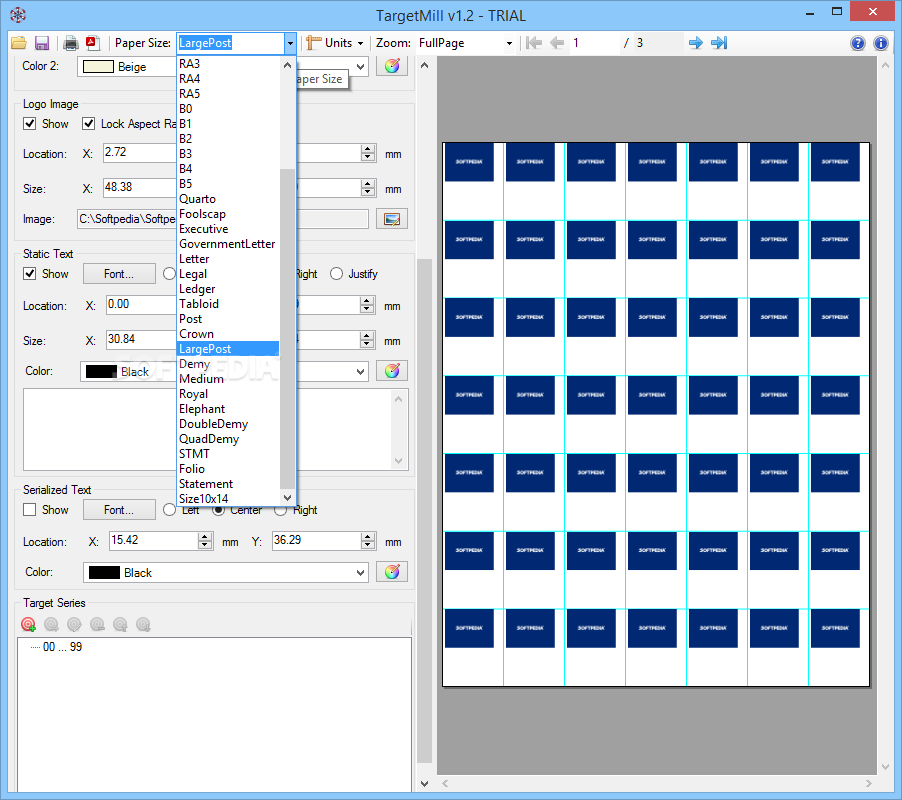Click the remove target series icon
This screenshot has width=902, height=800.
click(97, 624)
